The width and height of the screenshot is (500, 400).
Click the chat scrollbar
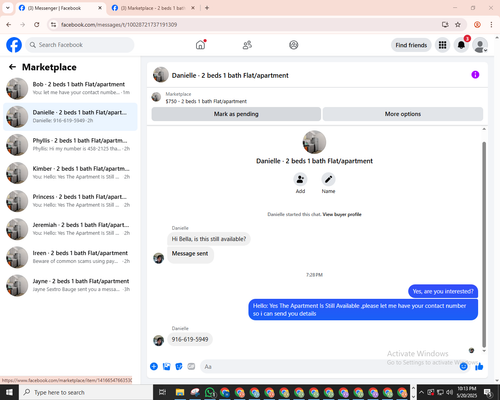pyautogui.click(x=484, y=245)
